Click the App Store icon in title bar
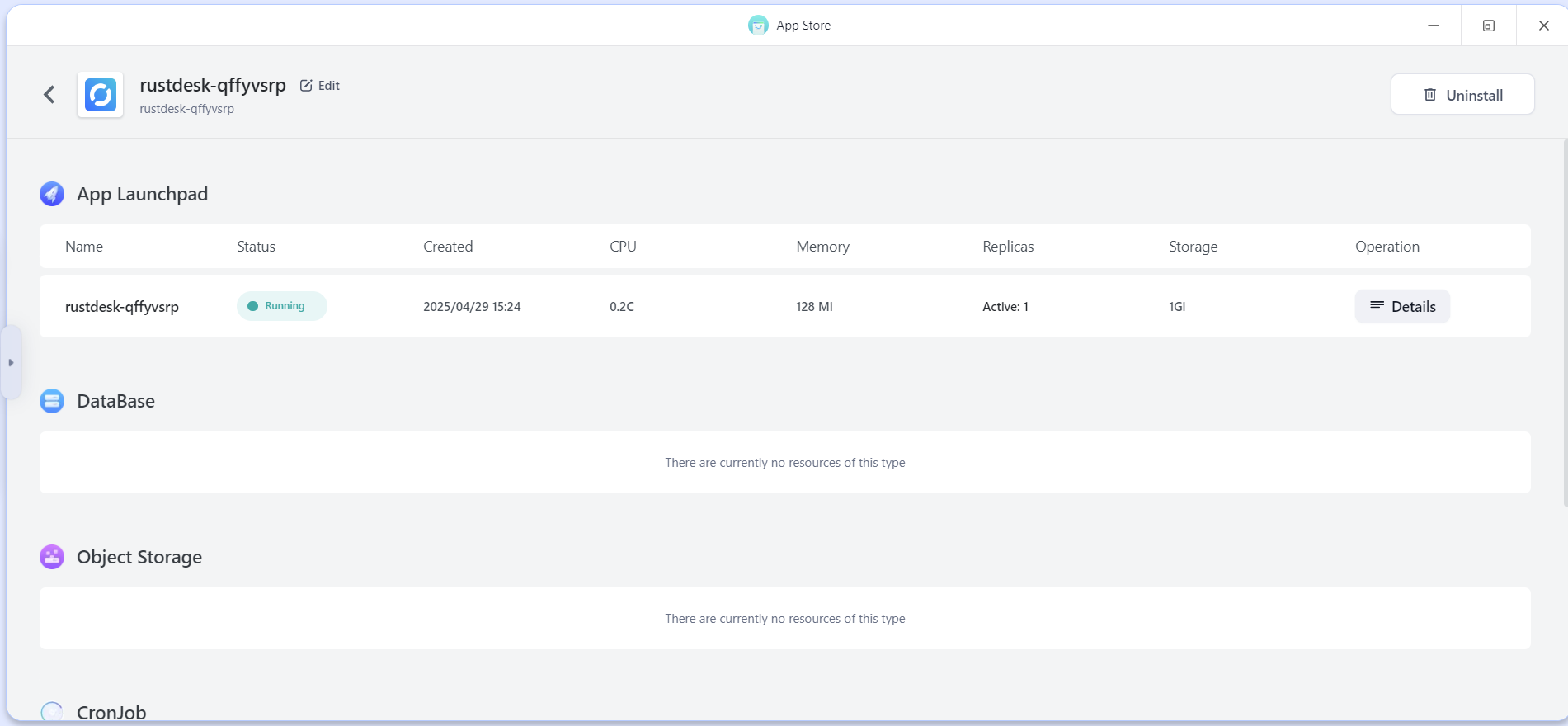Screen dimensions: 1568x726 [x=757, y=26]
